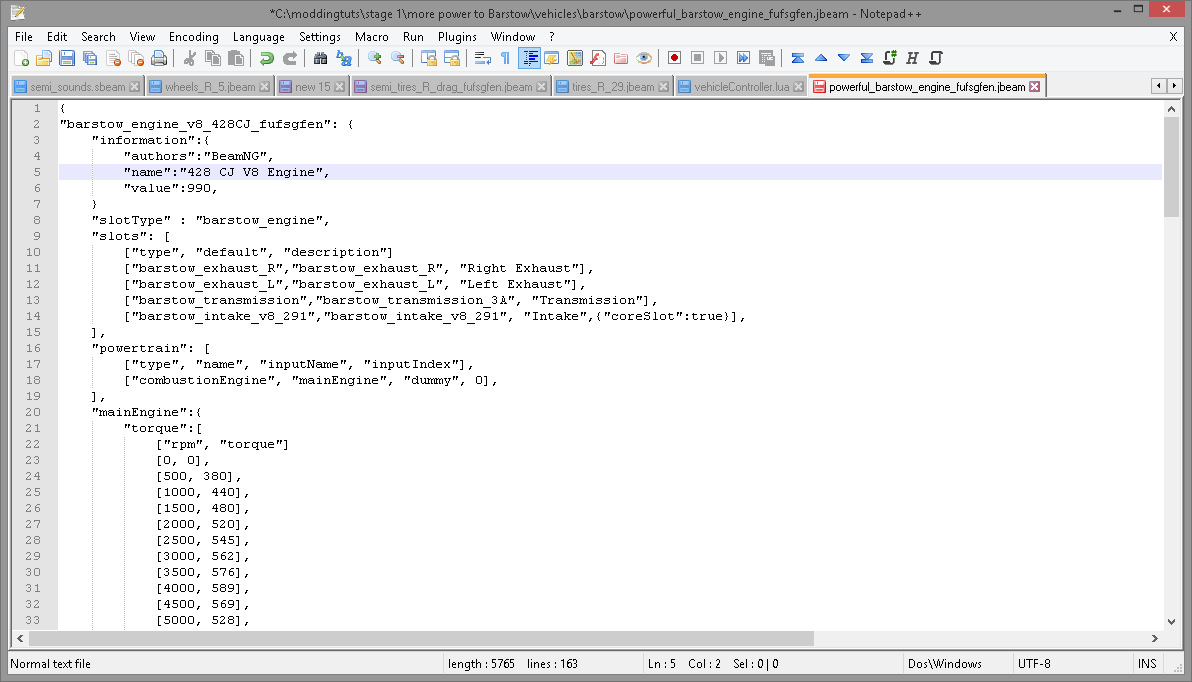Switch to semi_tires_R_drag_fufsgfen.jbeam tab
The width and height of the screenshot is (1192, 682).
coord(451,87)
